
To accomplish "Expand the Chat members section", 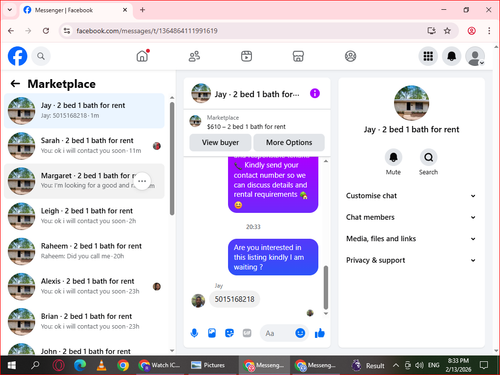I will point(411,217).
